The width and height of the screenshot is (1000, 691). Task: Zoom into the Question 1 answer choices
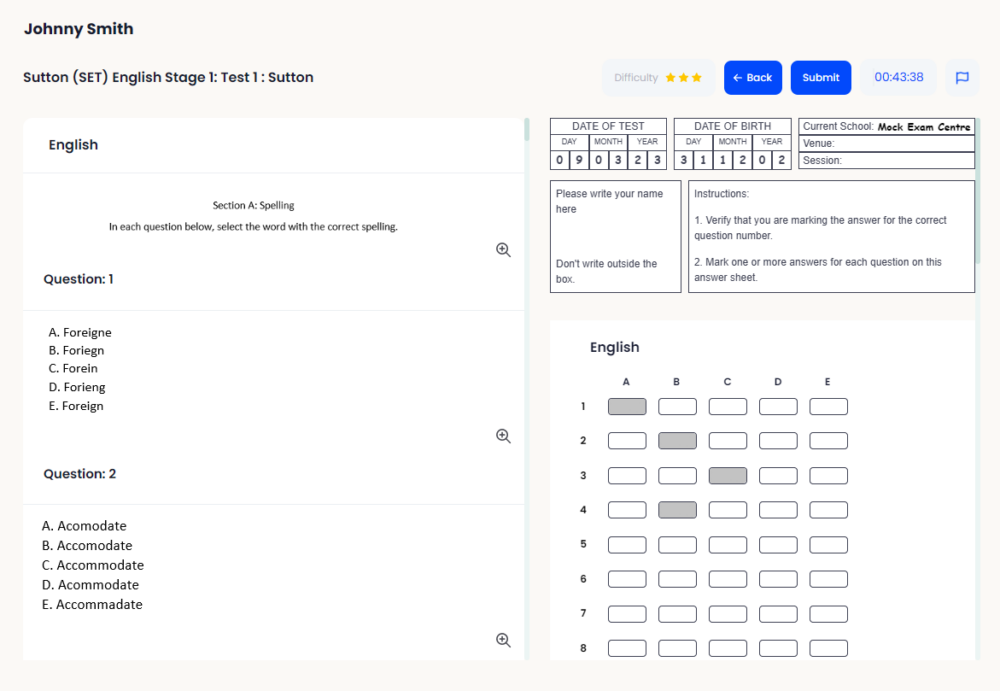pos(503,435)
